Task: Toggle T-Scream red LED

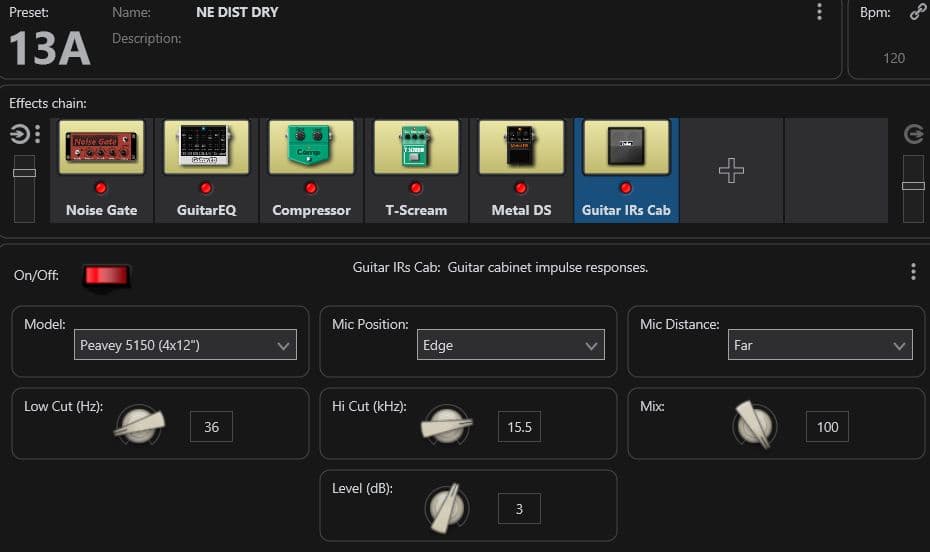Action: tap(416, 188)
